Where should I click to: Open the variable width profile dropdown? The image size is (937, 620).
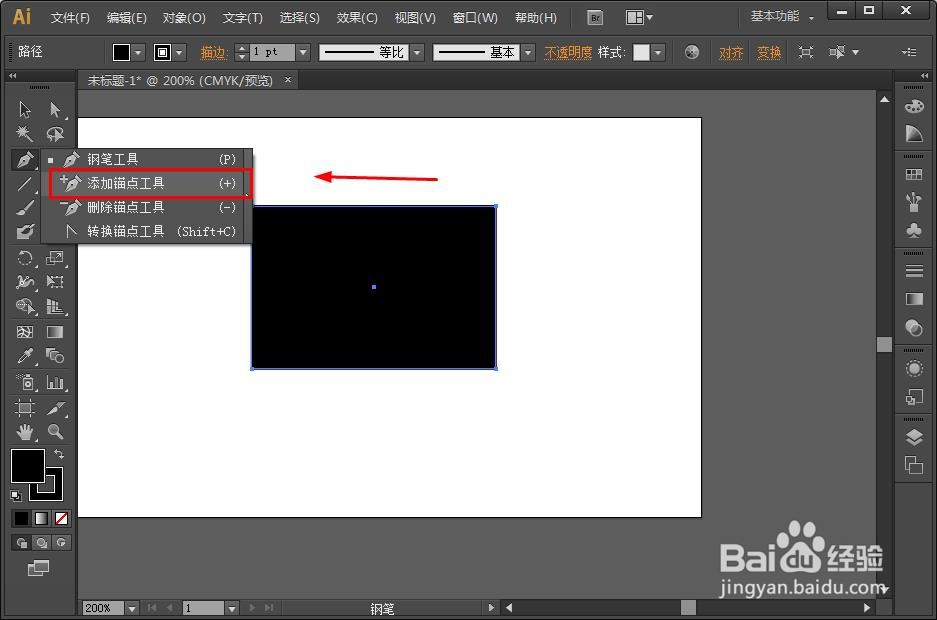coord(417,53)
